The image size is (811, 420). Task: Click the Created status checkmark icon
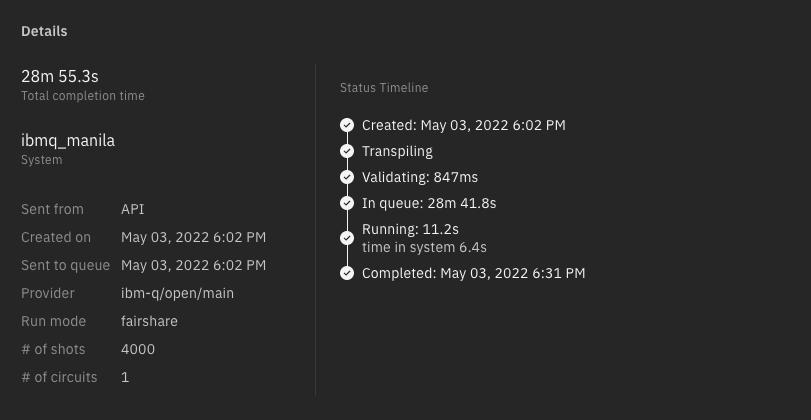[x=347, y=125]
